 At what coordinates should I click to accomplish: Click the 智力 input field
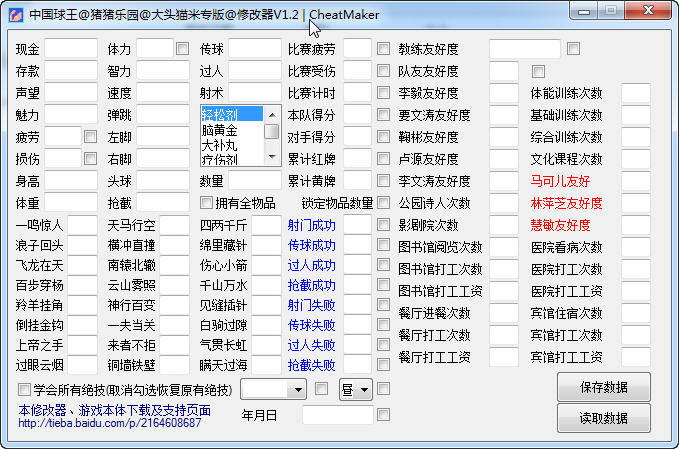pos(163,71)
